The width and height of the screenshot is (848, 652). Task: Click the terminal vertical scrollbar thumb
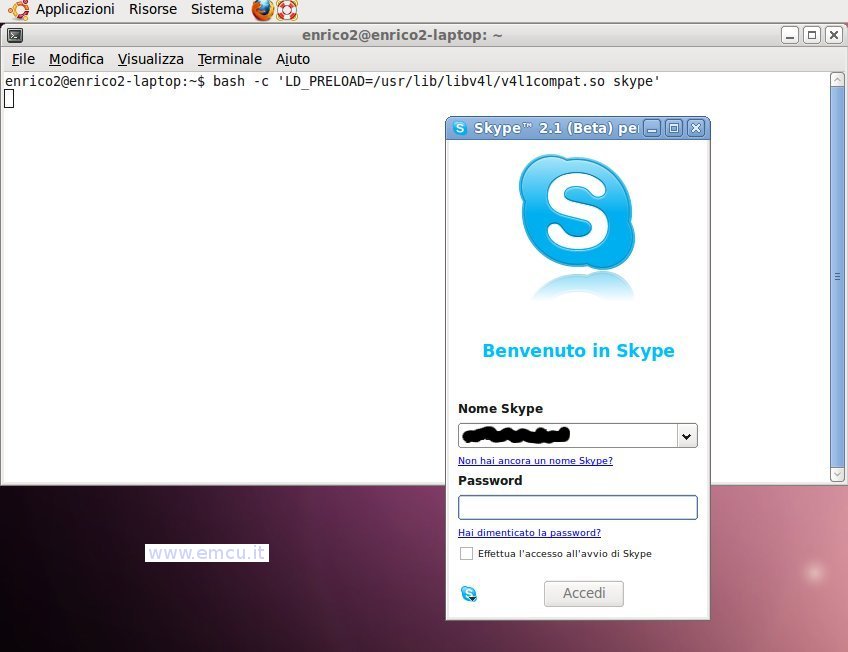pos(837,277)
